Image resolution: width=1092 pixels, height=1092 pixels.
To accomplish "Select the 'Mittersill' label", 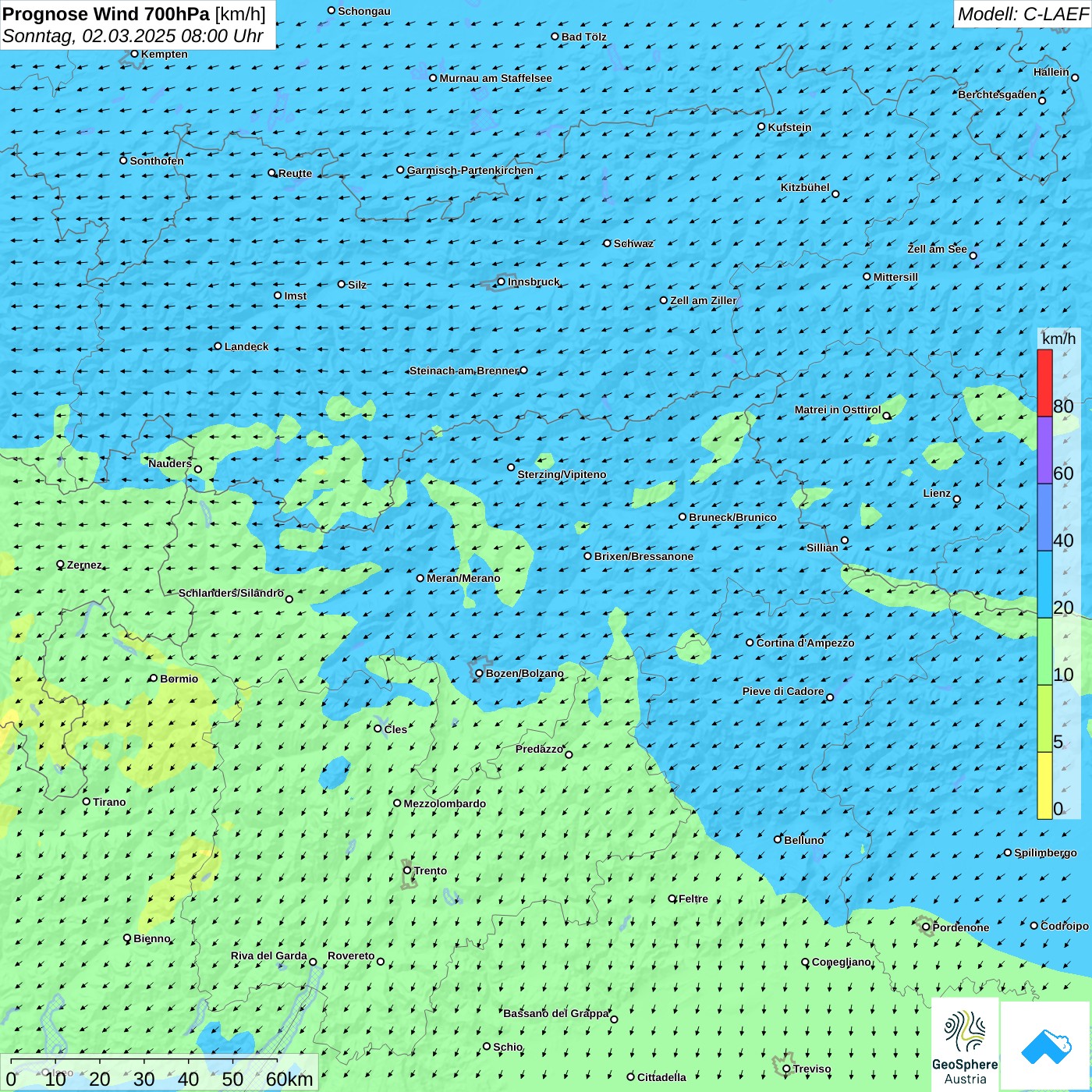I will click(895, 277).
